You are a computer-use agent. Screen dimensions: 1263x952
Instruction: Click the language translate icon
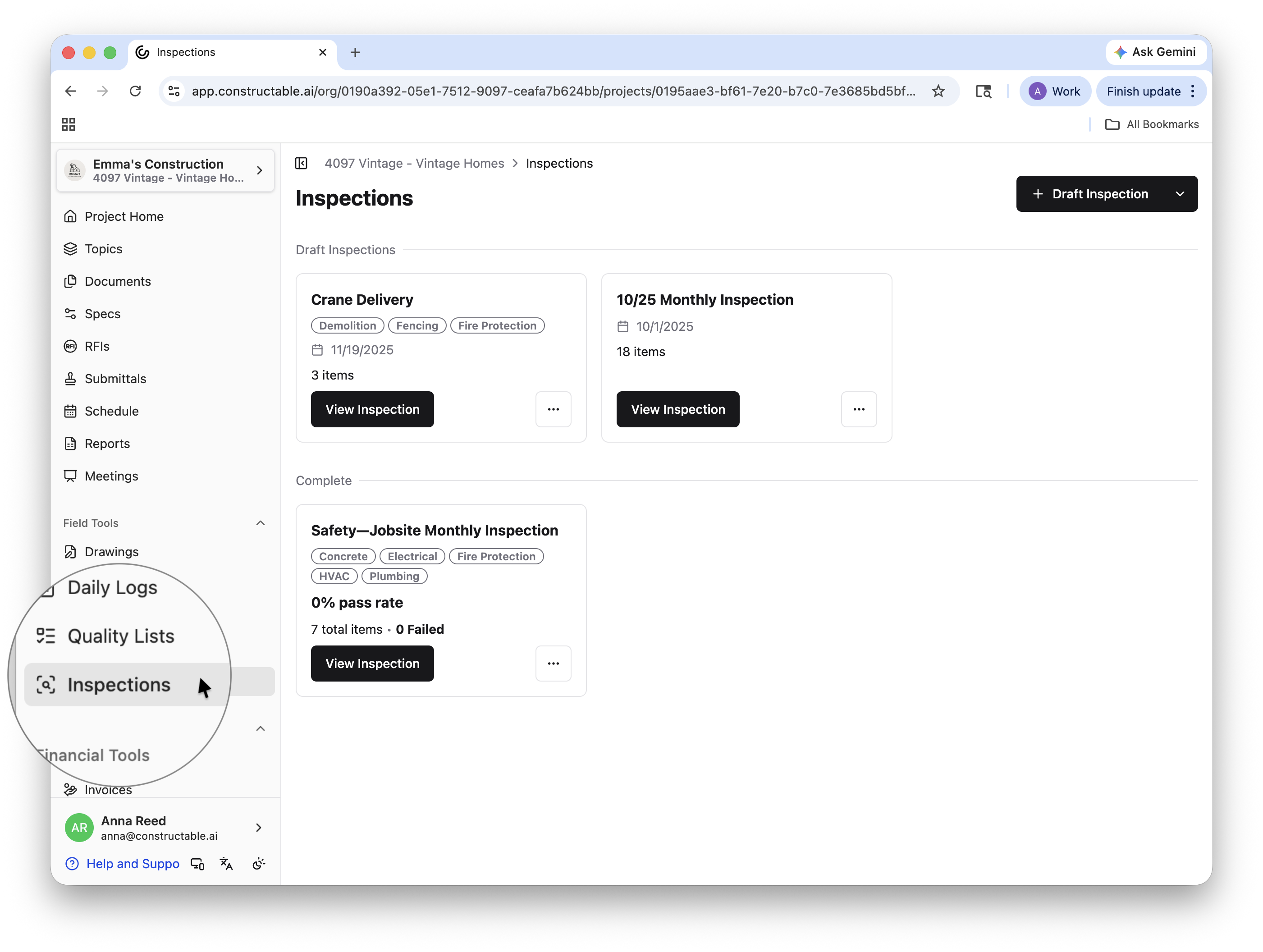click(227, 864)
